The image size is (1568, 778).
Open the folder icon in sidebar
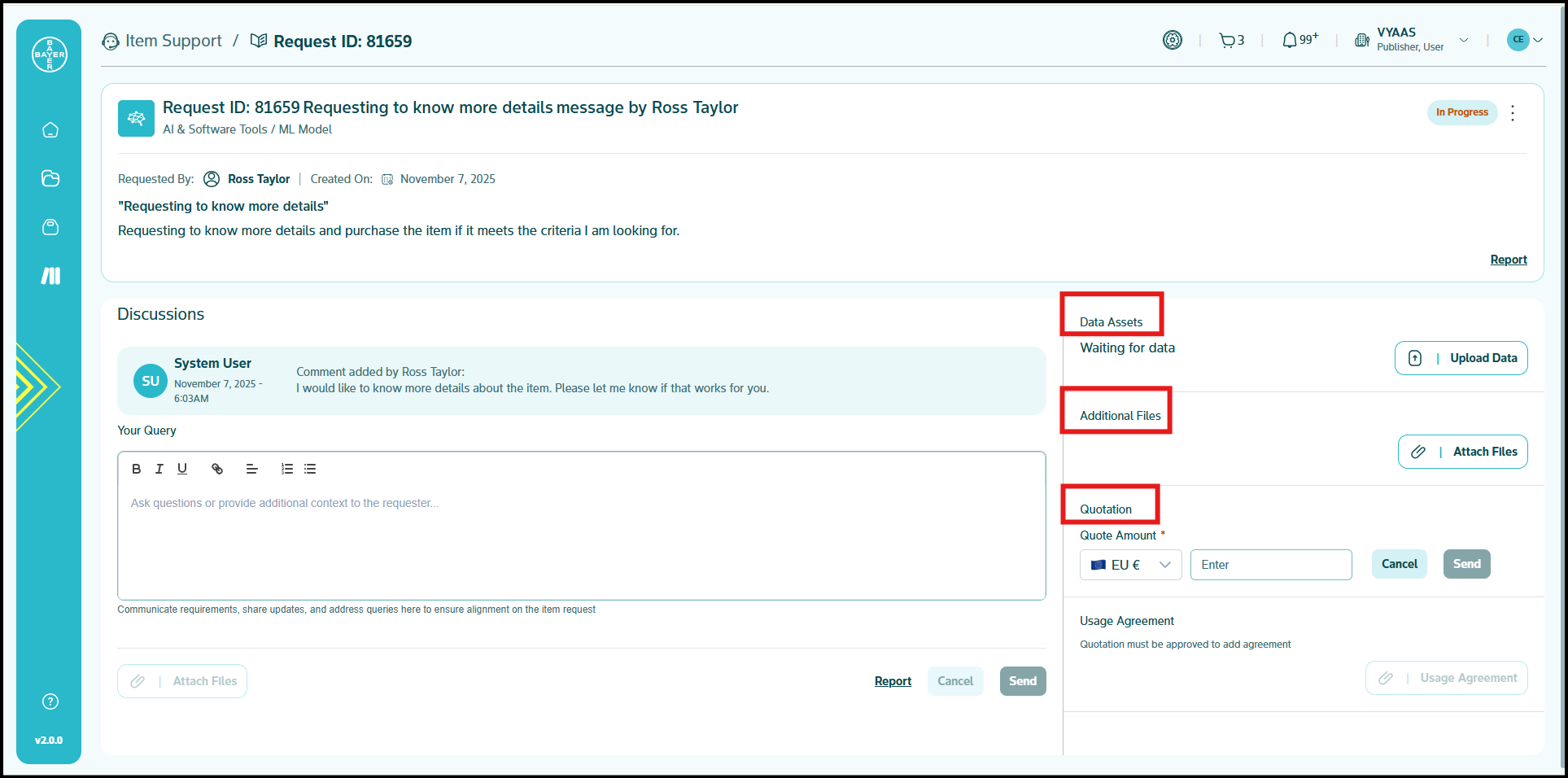[50, 178]
